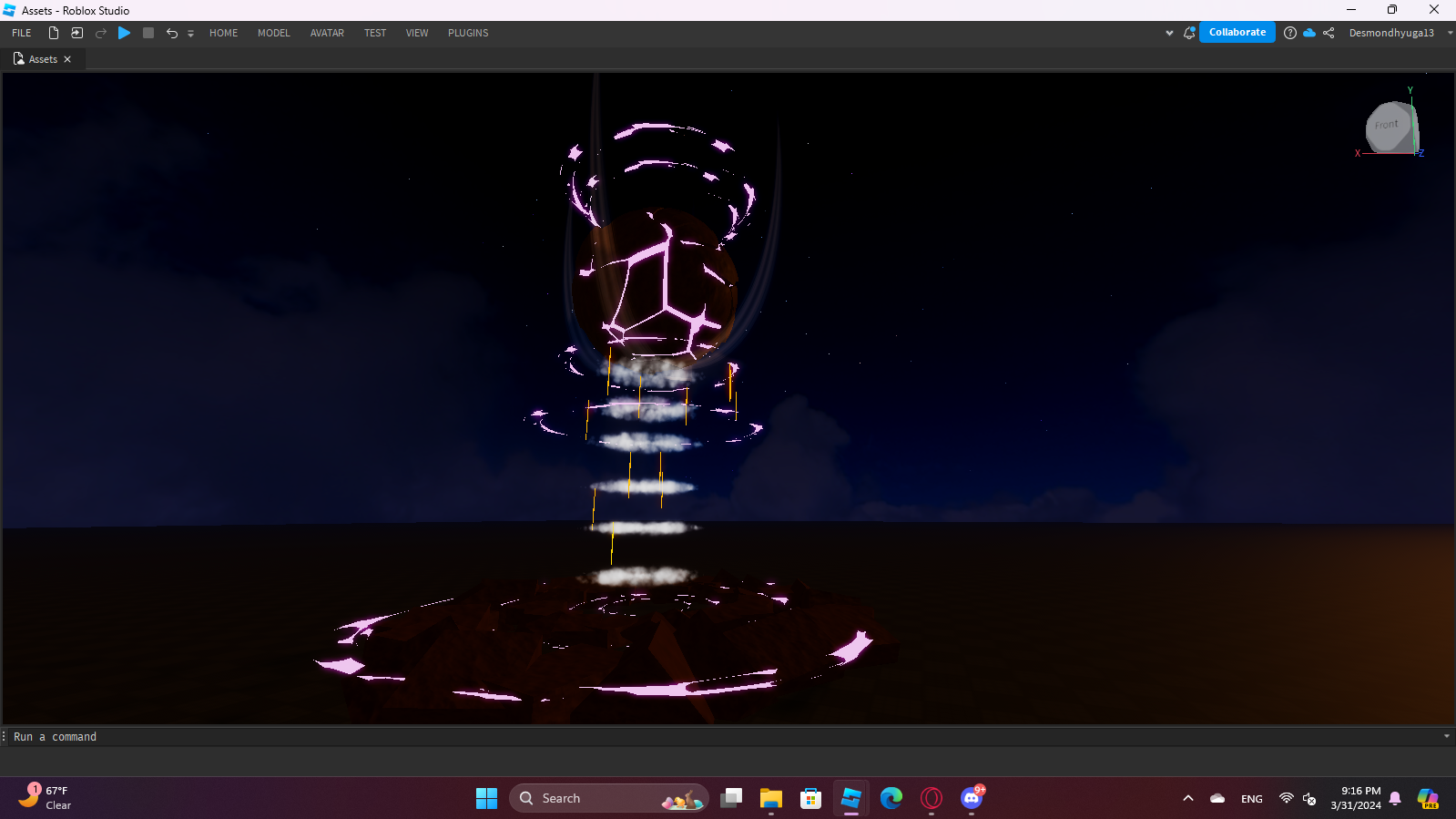Image resolution: width=1456 pixels, height=819 pixels.
Task: Collapse the ribbon with chevron arrow
Action: (x=1169, y=33)
